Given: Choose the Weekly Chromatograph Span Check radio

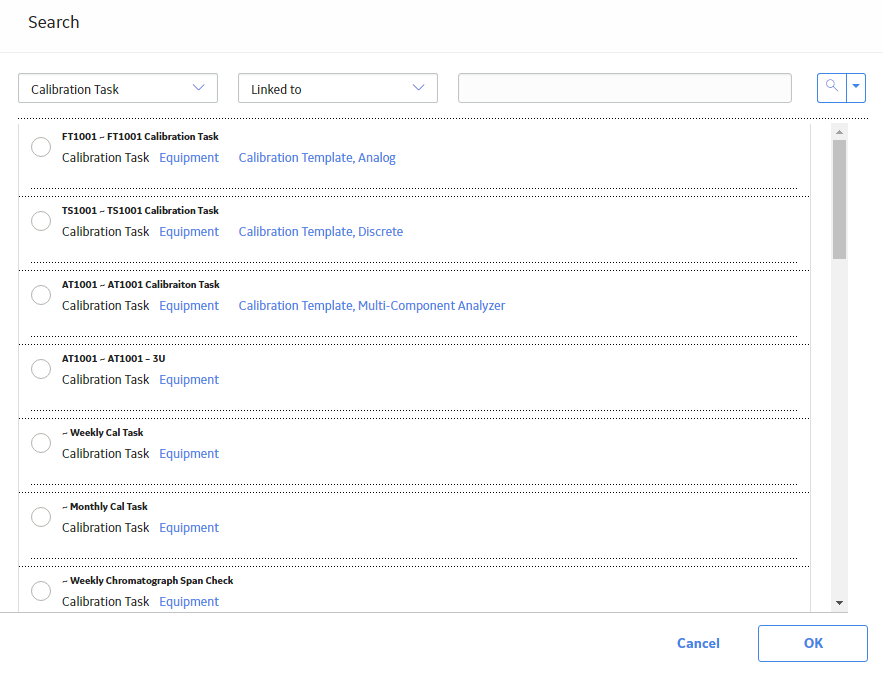Looking at the screenshot, I should pos(41,591).
